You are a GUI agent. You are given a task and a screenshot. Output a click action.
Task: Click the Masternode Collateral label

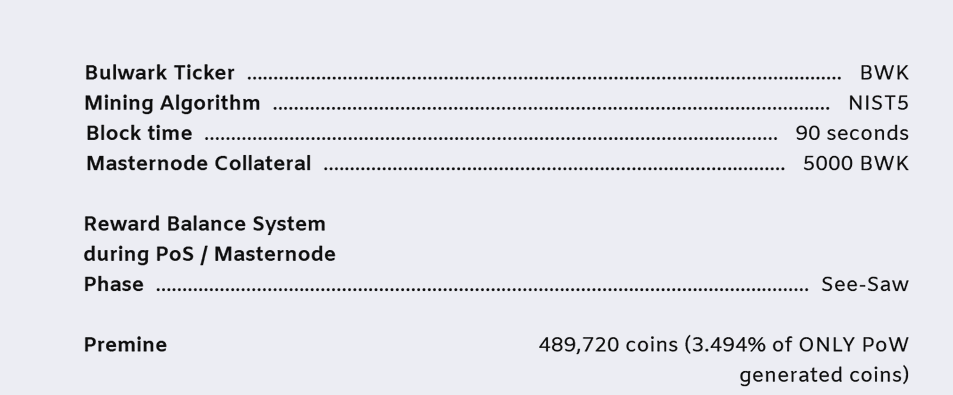click(x=199, y=163)
